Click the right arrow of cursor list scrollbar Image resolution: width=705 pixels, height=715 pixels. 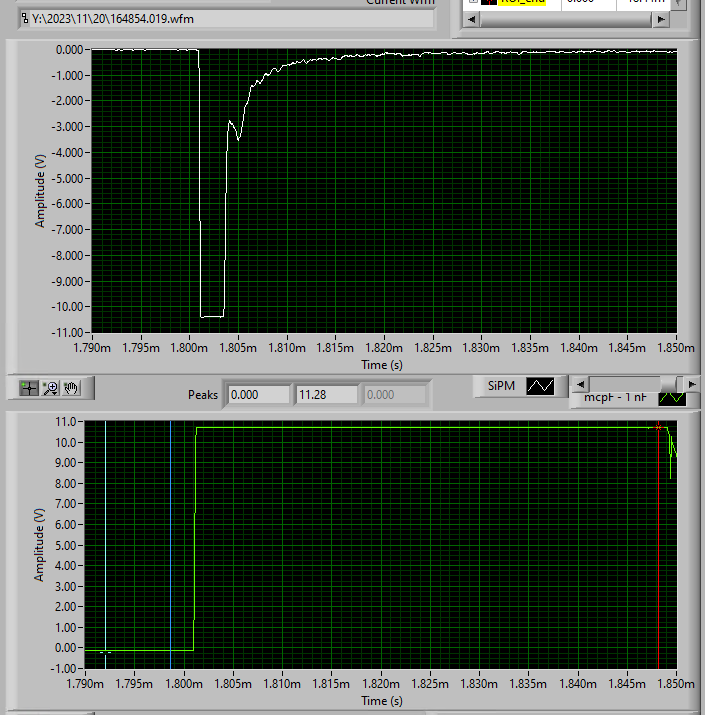pyautogui.click(x=661, y=20)
